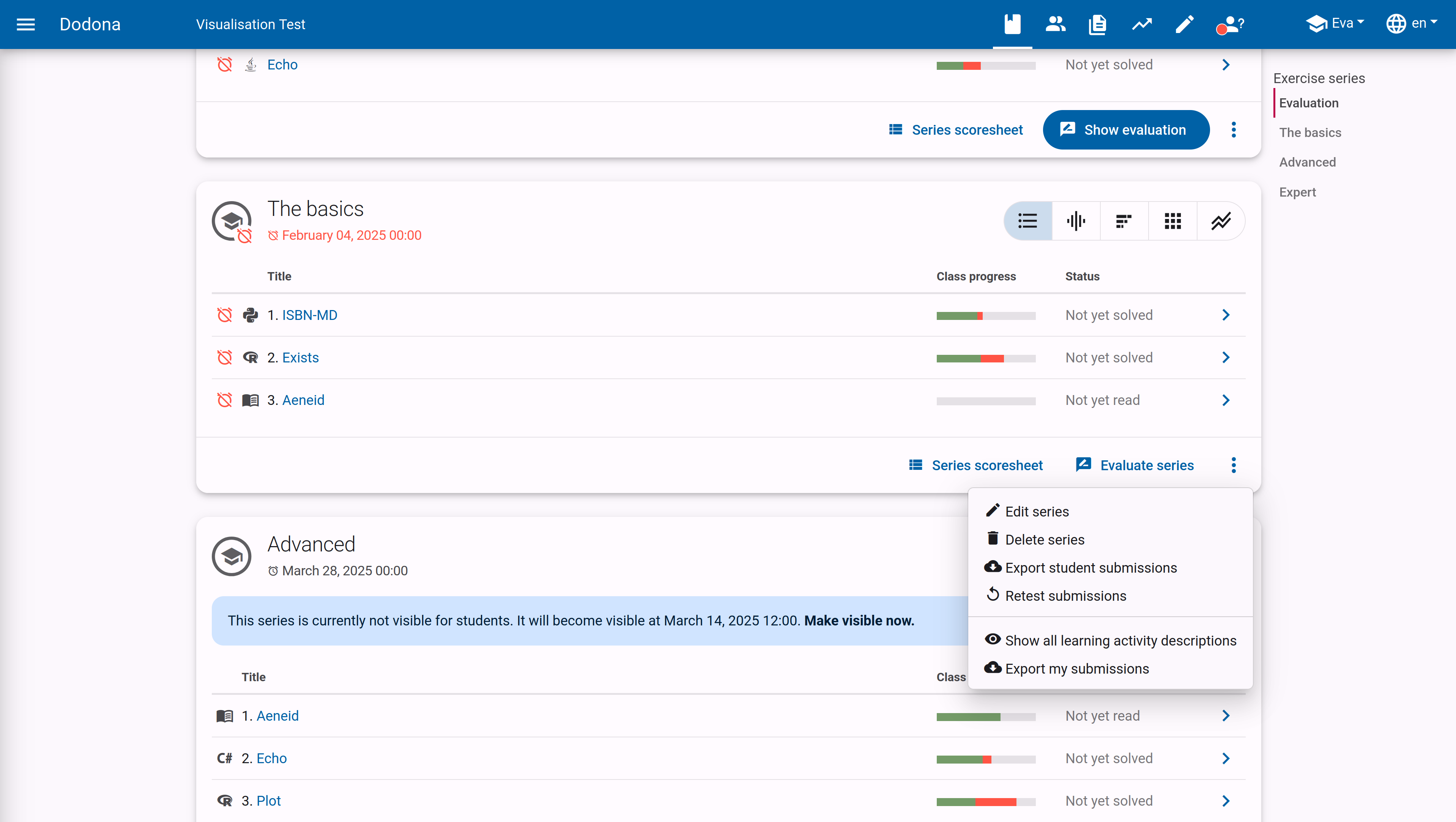Open the en language dropdown
This screenshot has width=1456, height=822.
tap(1411, 23)
